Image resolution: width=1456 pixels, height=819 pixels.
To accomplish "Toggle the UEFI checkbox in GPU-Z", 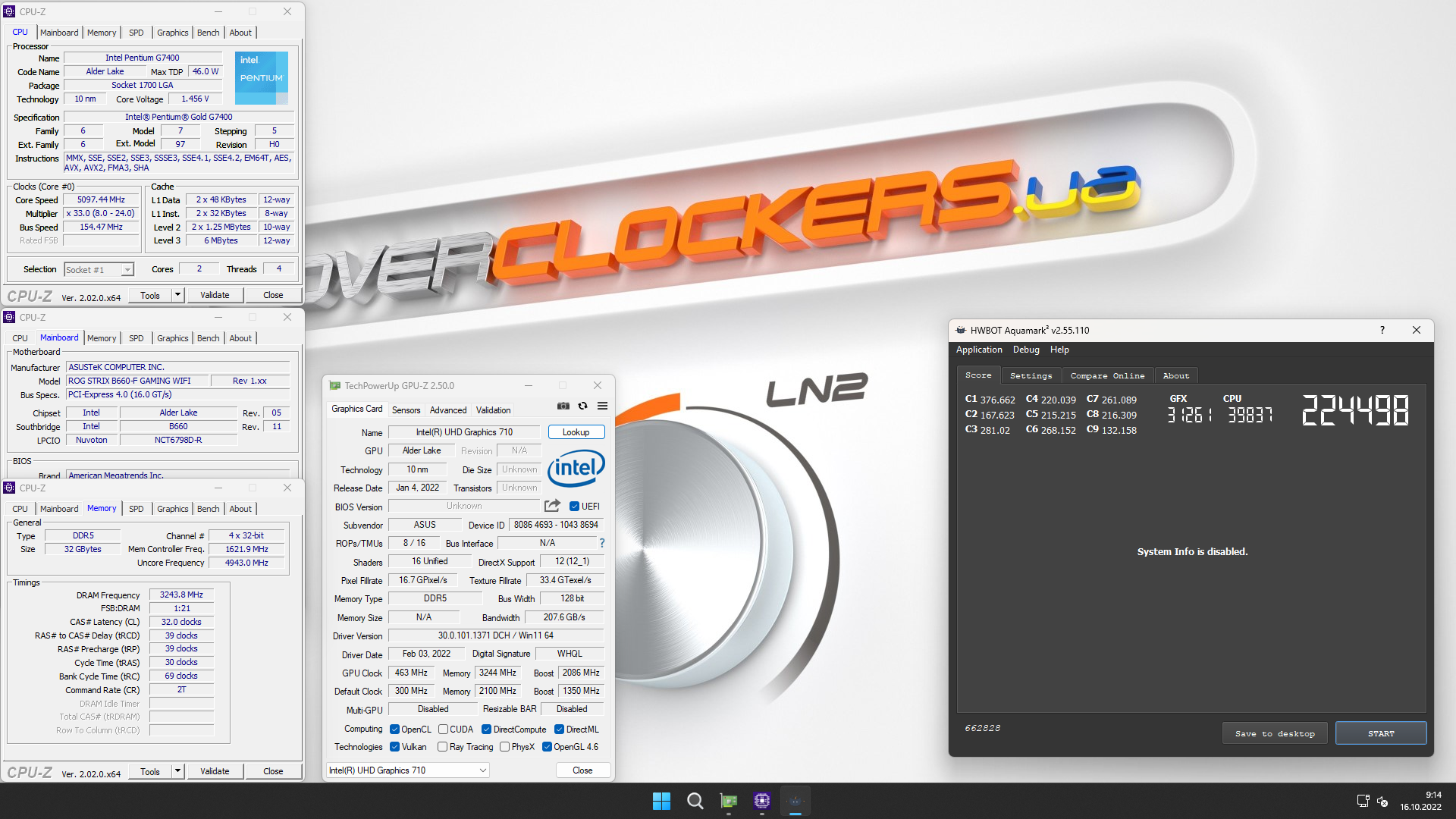I will coord(574,507).
